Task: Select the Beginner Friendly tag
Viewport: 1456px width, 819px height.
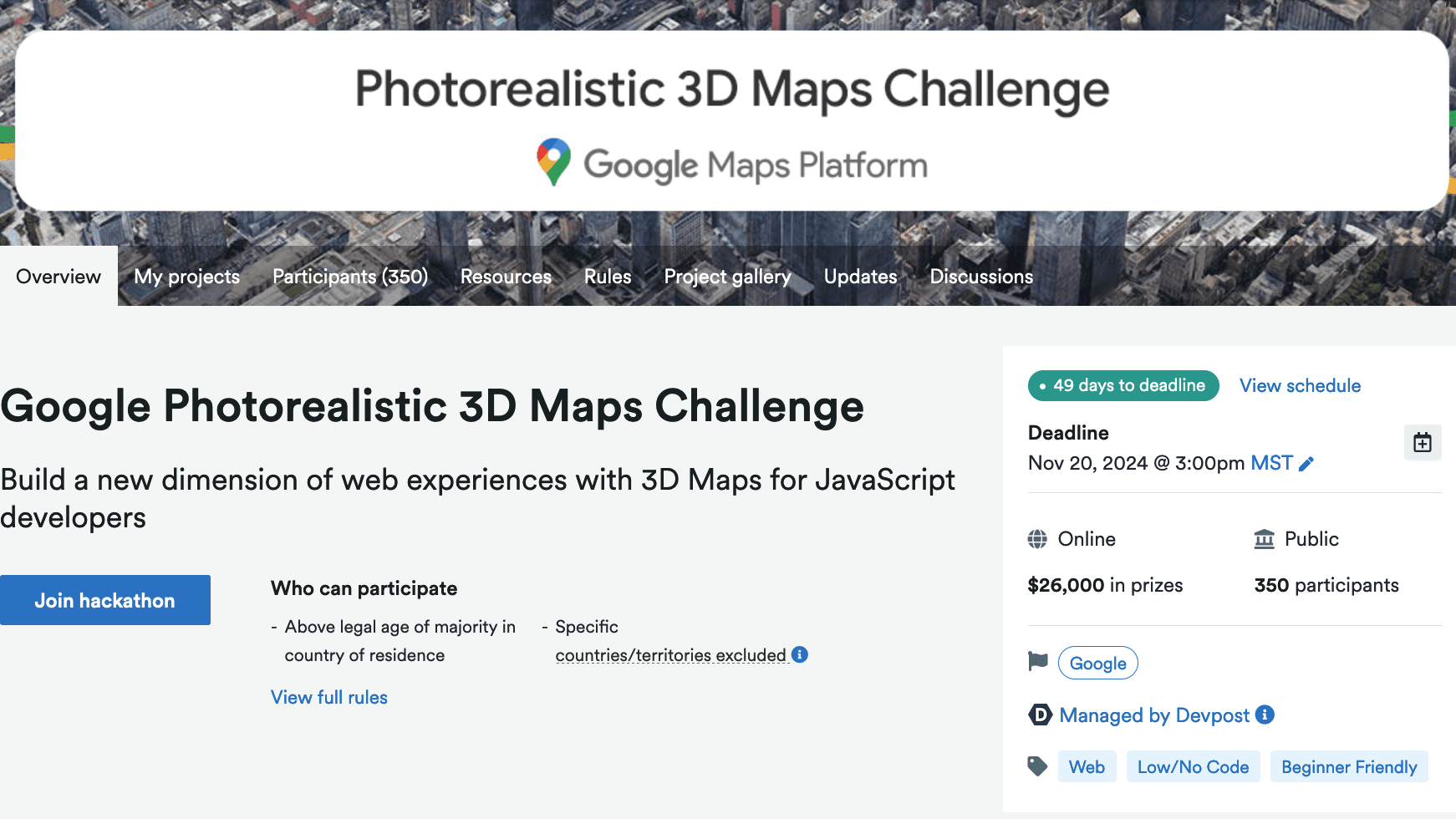Action: pyautogui.click(x=1348, y=766)
